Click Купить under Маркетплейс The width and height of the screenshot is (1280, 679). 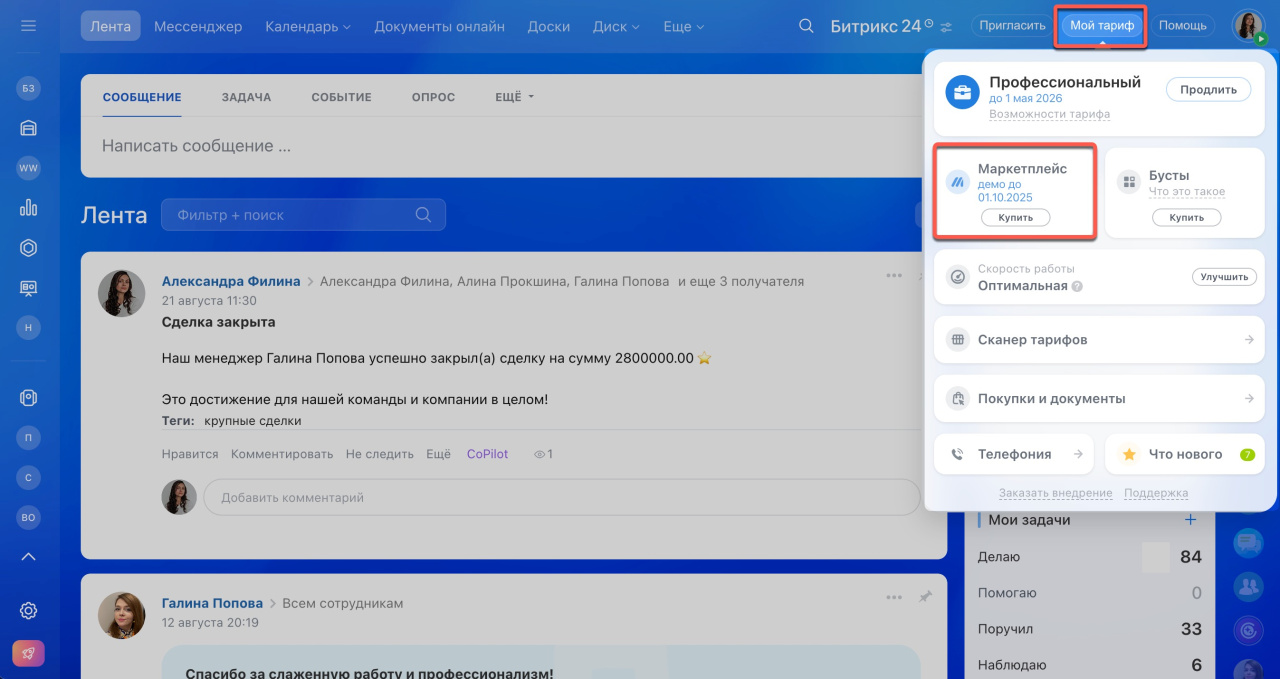coord(1015,217)
